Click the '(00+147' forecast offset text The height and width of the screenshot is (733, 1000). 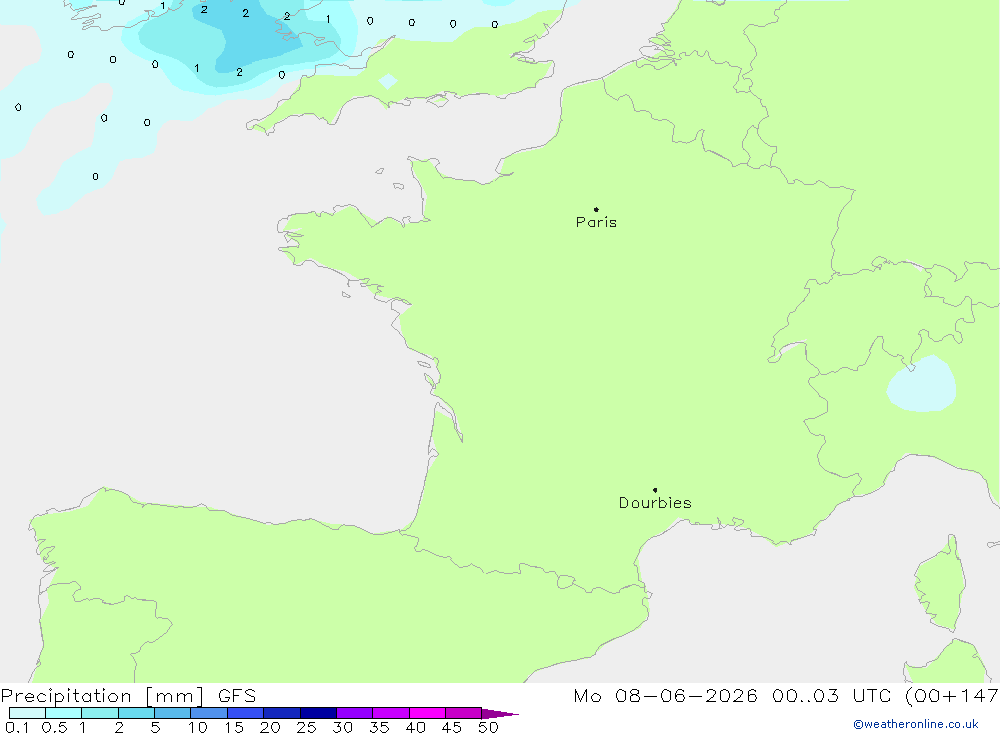click(x=952, y=695)
